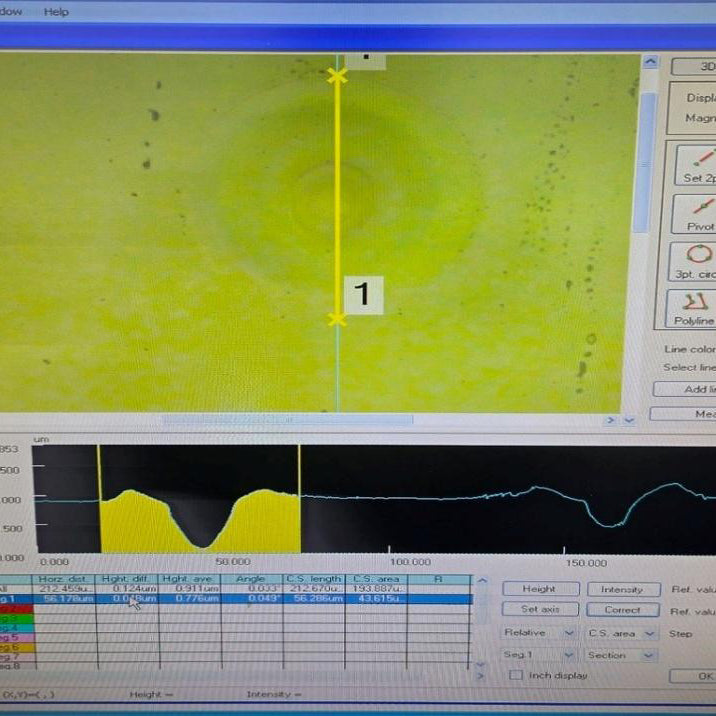Select the Set 2pt line tool
Image resolution: width=716 pixels, height=716 pixels.
coord(696,165)
